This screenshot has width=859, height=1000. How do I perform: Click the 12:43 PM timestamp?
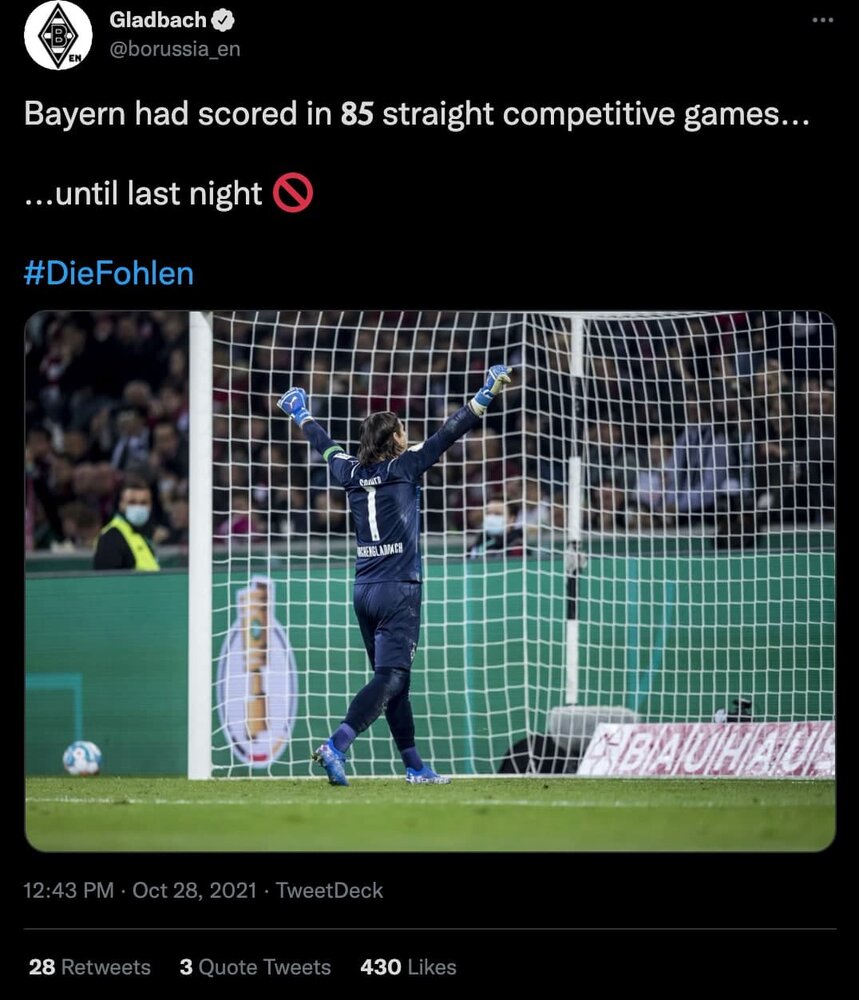tap(68, 890)
